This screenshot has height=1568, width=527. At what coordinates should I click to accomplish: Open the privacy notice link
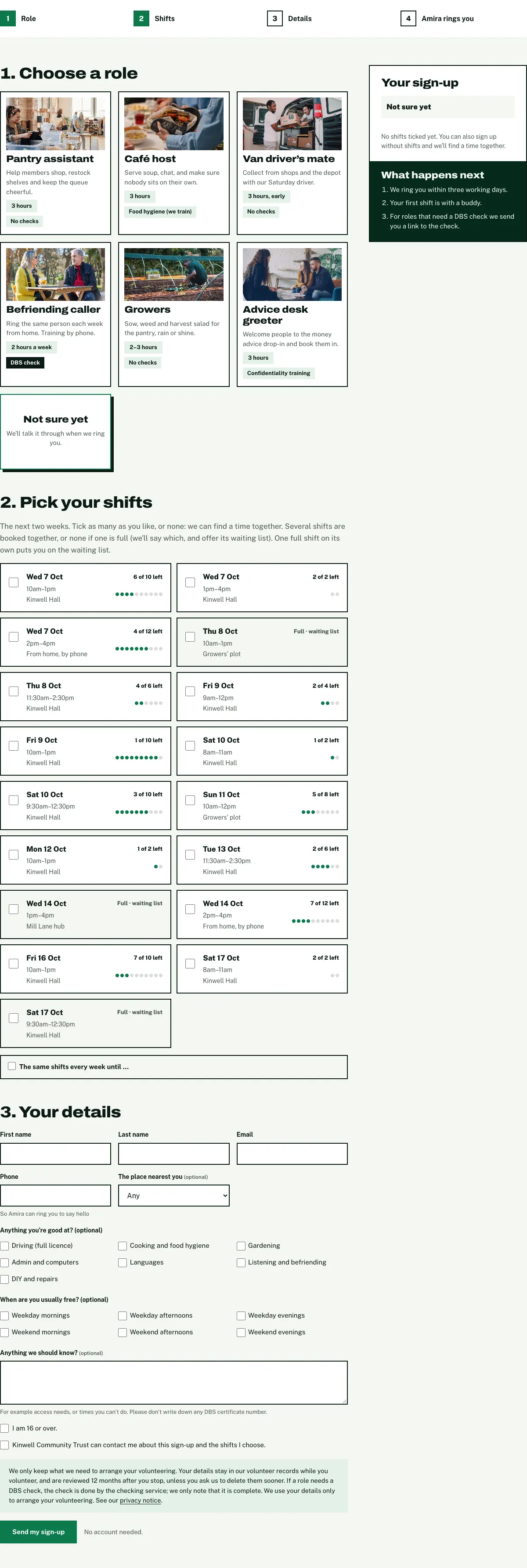tap(141, 1500)
